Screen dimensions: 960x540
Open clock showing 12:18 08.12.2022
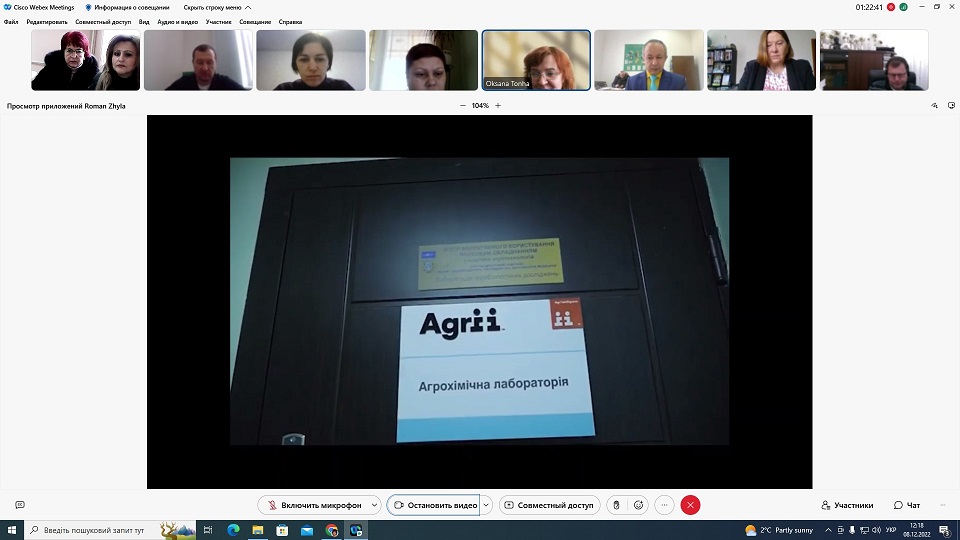(x=917, y=530)
